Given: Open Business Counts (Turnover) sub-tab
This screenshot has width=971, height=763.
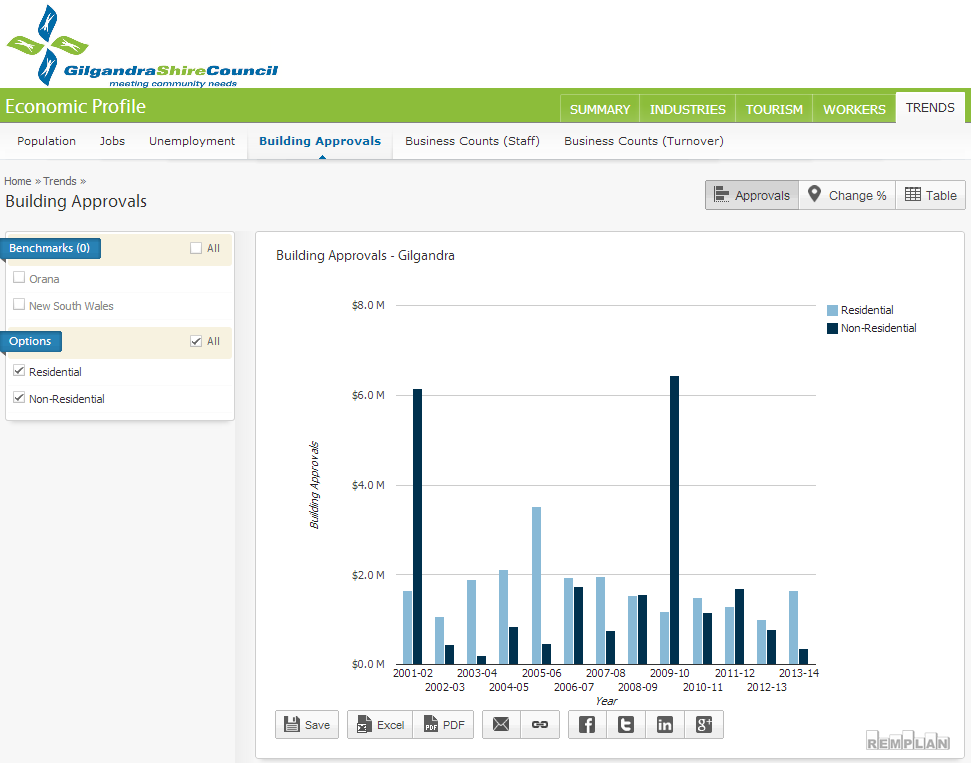Looking at the screenshot, I should click(644, 141).
